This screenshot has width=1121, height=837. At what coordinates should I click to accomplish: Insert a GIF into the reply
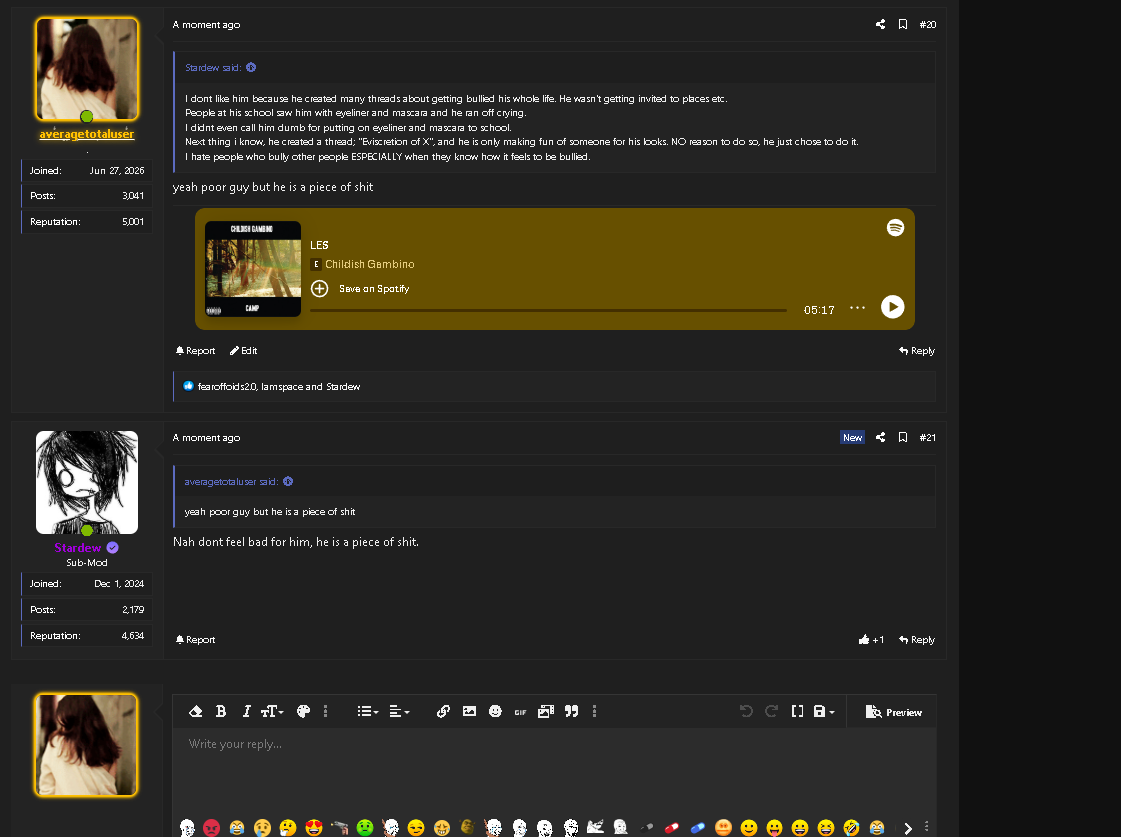pyautogui.click(x=520, y=712)
